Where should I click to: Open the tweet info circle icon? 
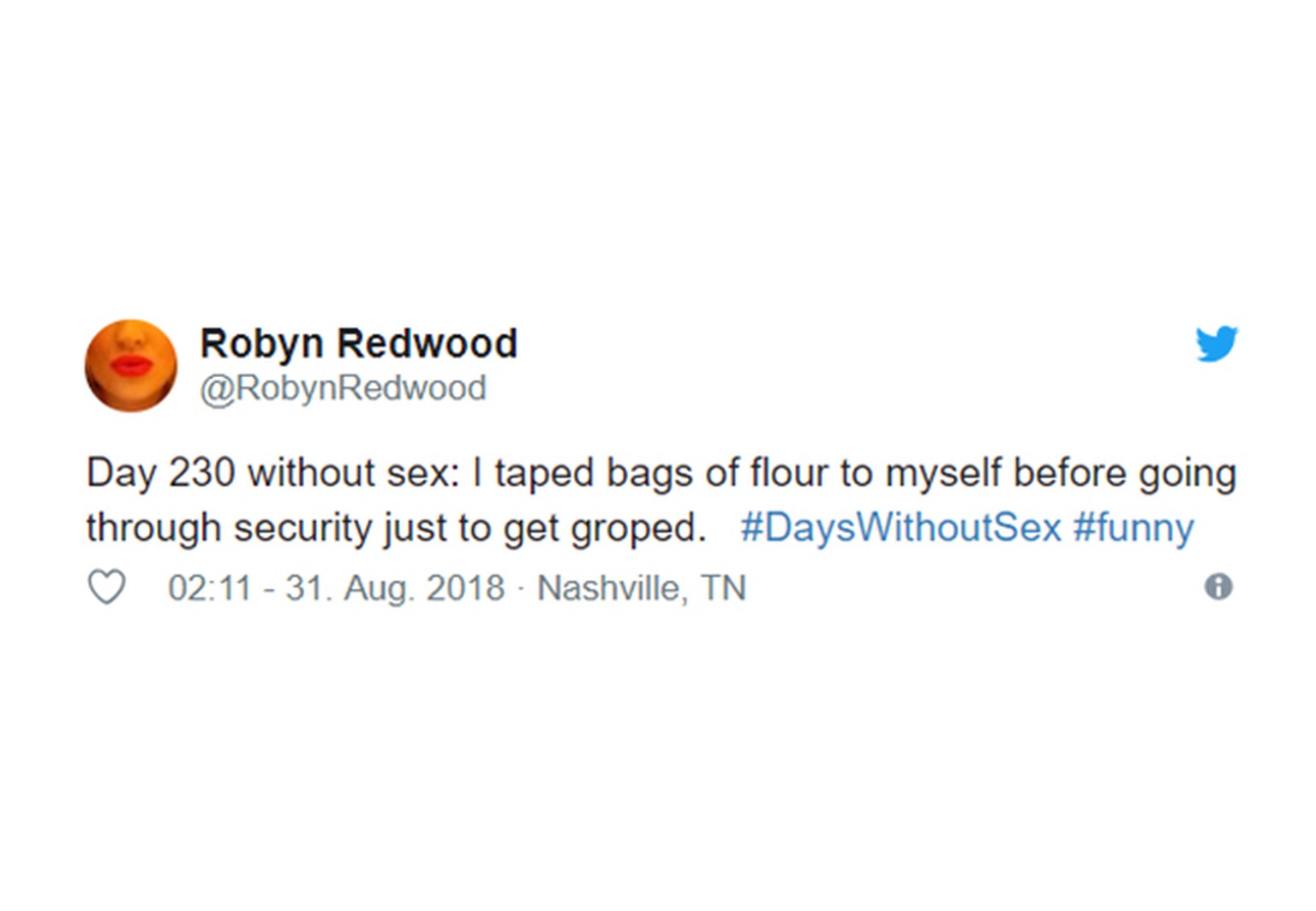(x=1218, y=586)
